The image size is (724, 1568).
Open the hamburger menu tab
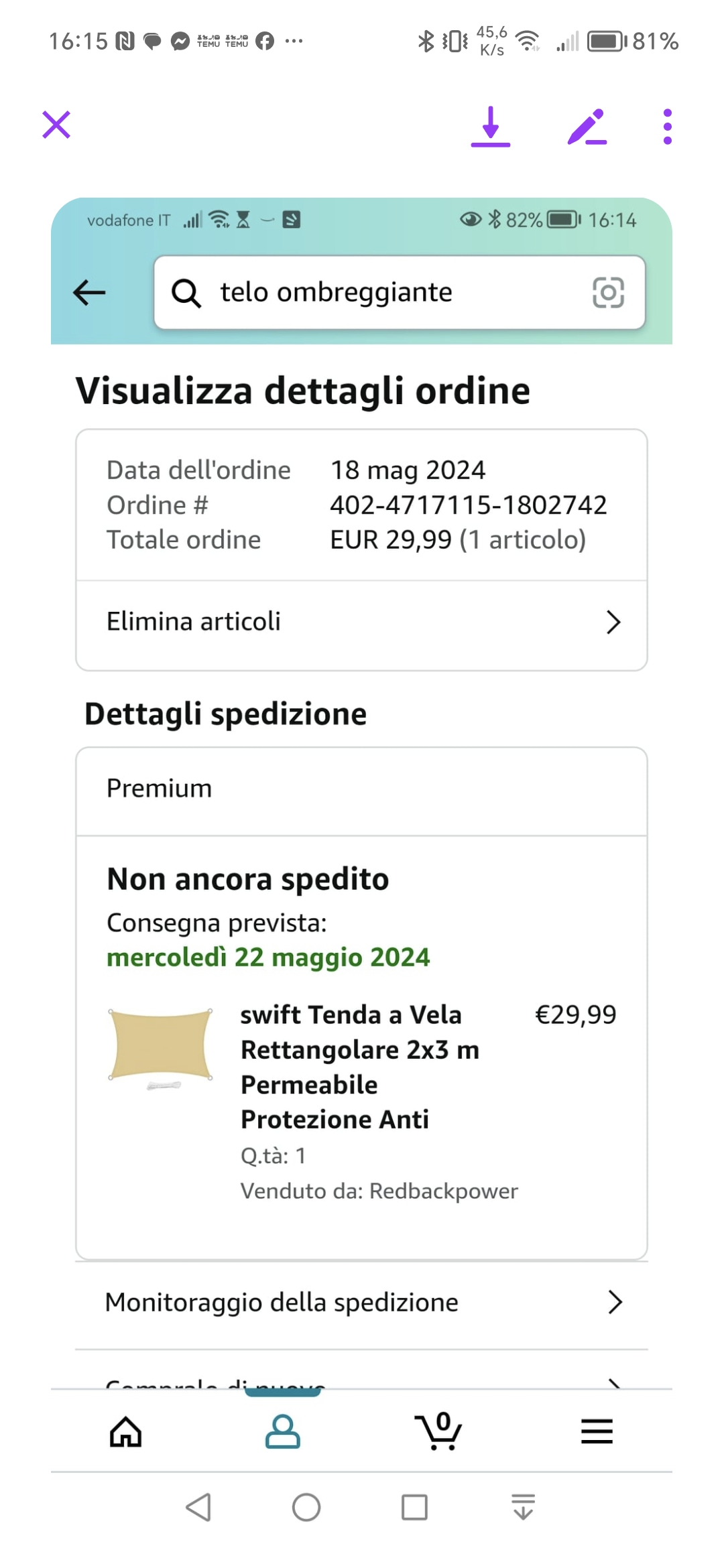coord(597,1432)
